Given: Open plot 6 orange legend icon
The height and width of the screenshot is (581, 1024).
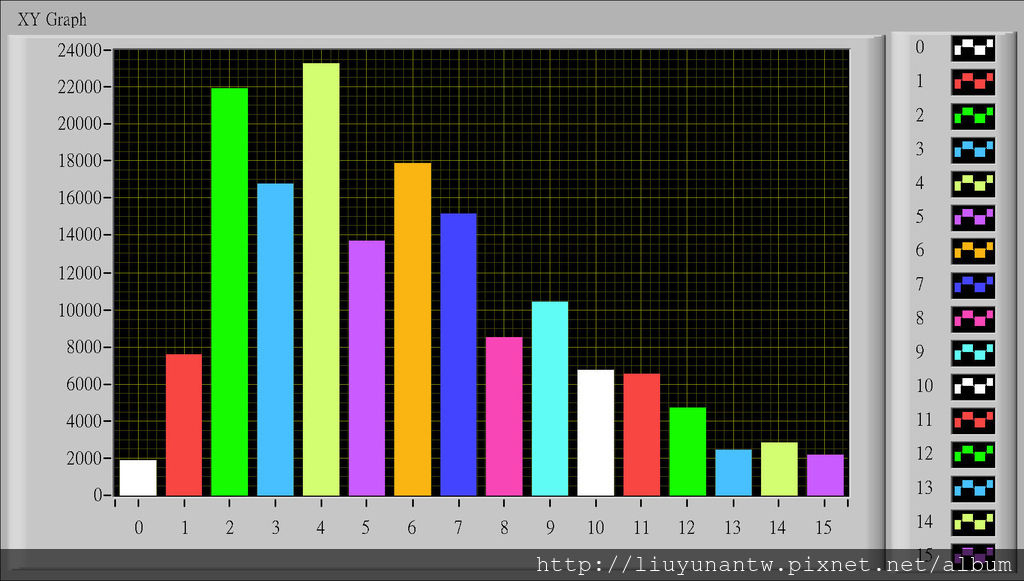Looking at the screenshot, I should click(973, 251).
